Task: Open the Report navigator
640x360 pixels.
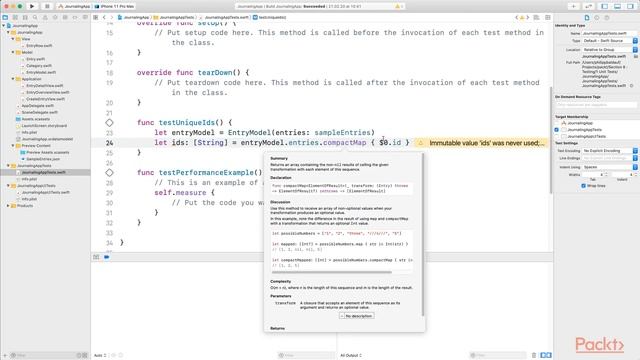Action: [x=85, y=18]
